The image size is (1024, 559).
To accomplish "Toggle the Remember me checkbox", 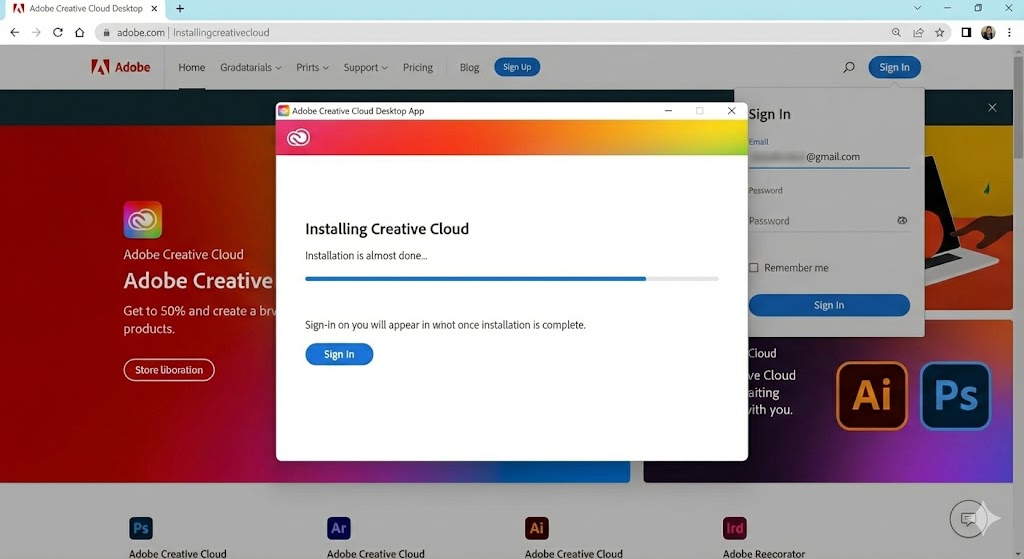I will tap(754, 268).
